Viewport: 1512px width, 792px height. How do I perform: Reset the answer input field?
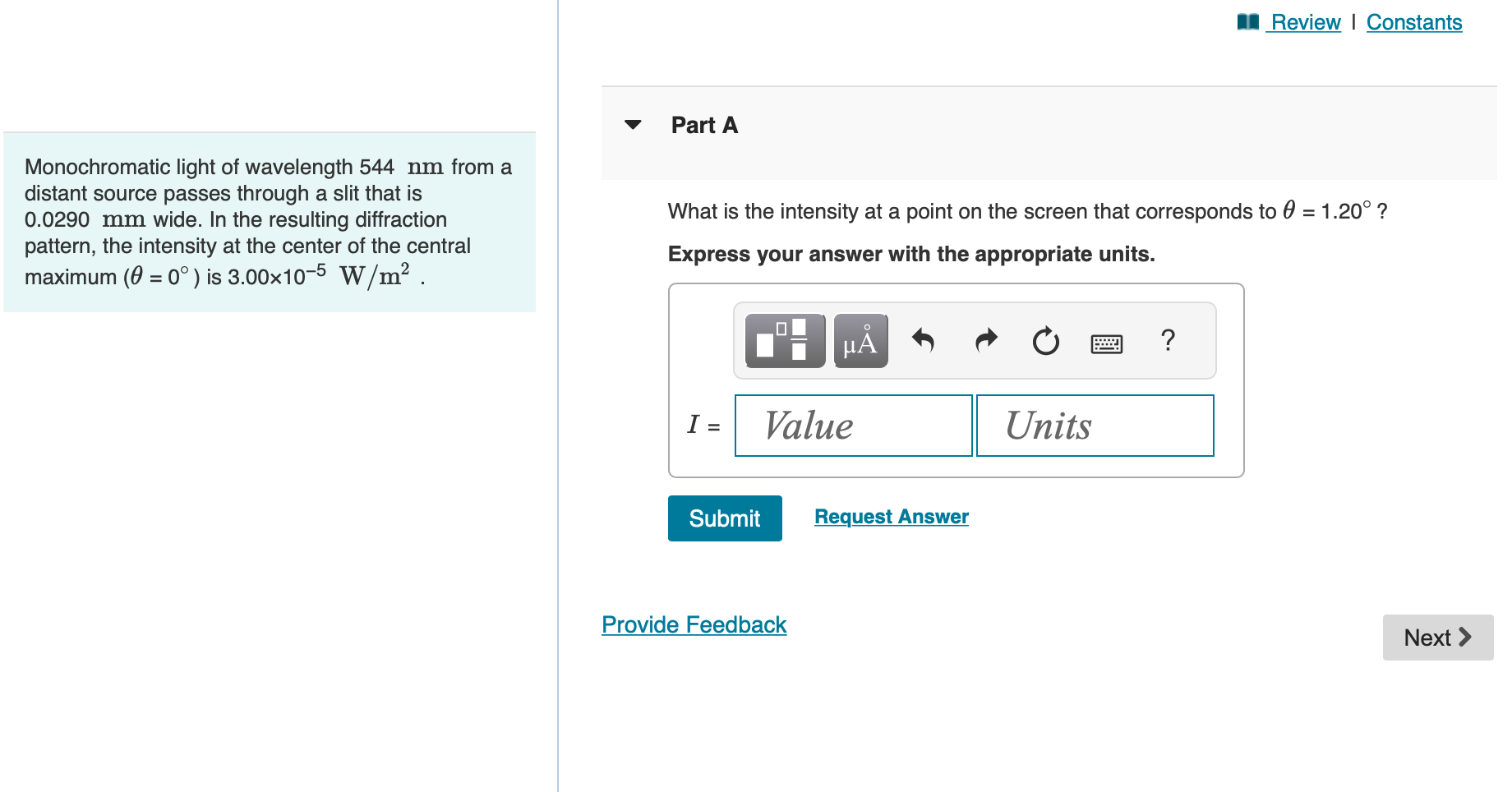tap(1044, 342)
